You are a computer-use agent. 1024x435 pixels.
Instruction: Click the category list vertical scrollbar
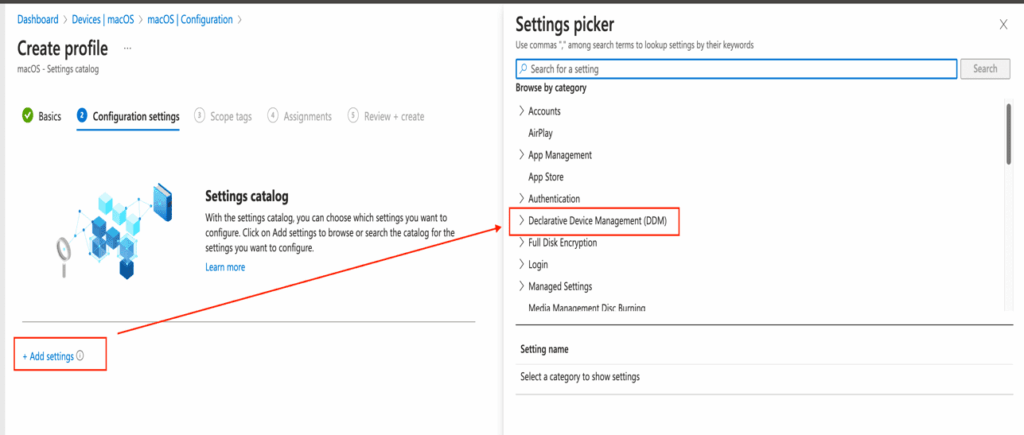pyautogui.click(x=1009, y=133)
